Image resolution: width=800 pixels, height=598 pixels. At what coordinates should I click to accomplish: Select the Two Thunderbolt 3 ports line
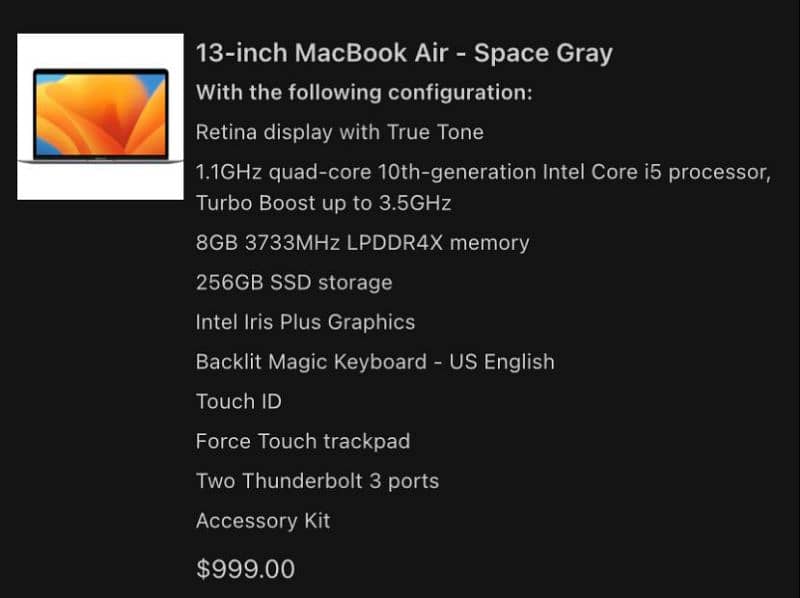pos(317,481)
